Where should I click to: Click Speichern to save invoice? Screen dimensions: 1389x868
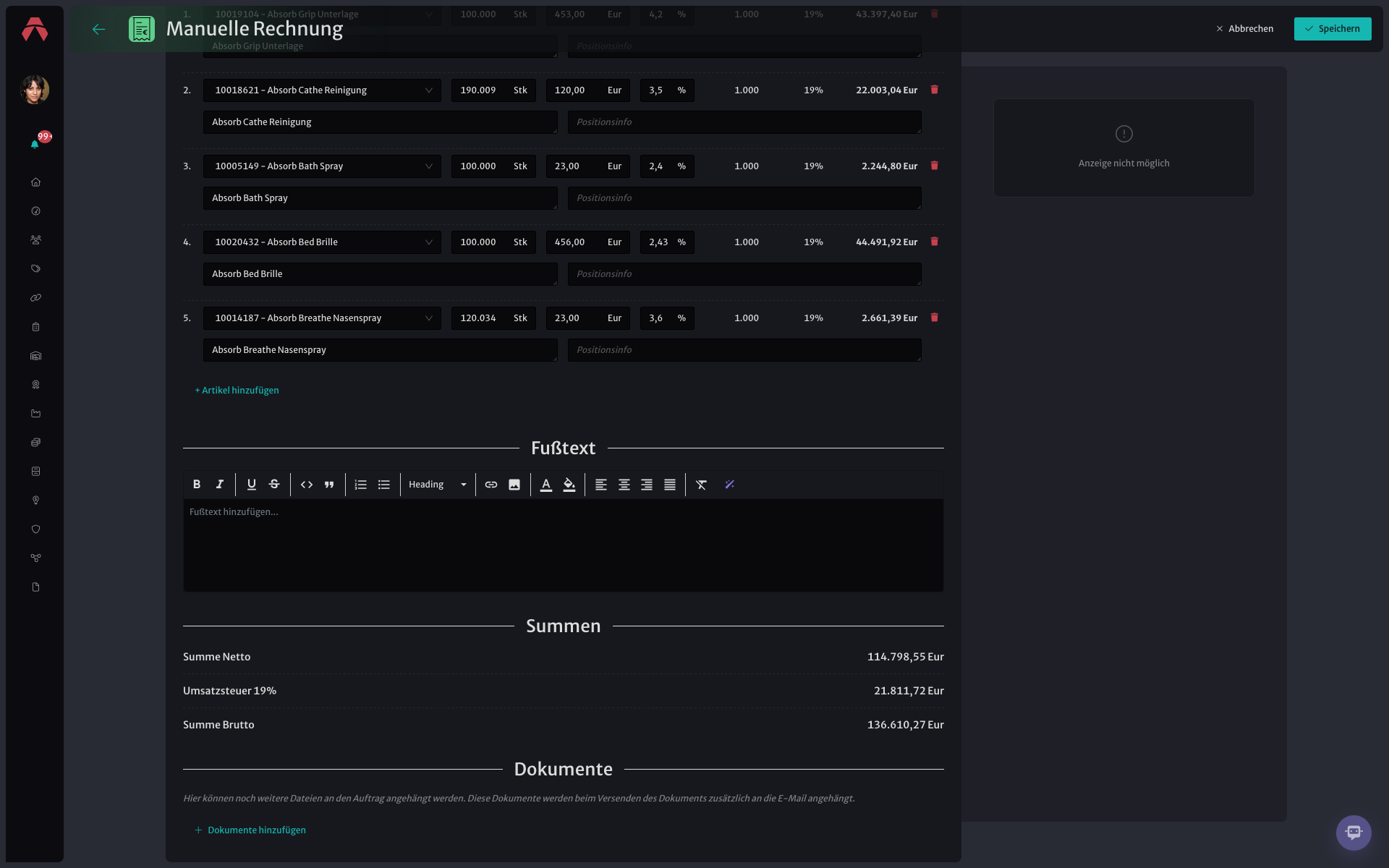coord(1333,29)
